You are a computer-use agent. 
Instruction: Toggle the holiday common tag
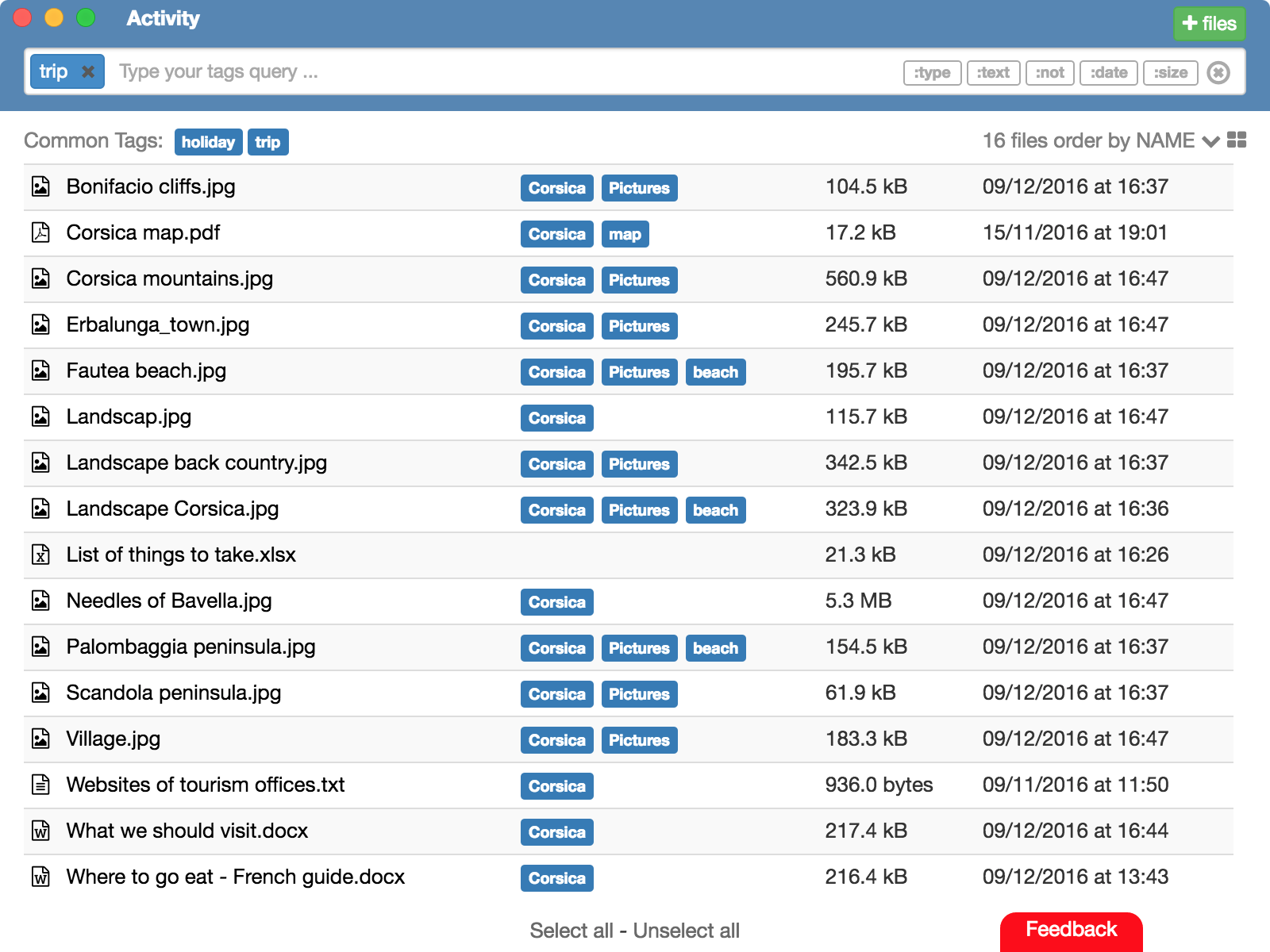(207, 142)
